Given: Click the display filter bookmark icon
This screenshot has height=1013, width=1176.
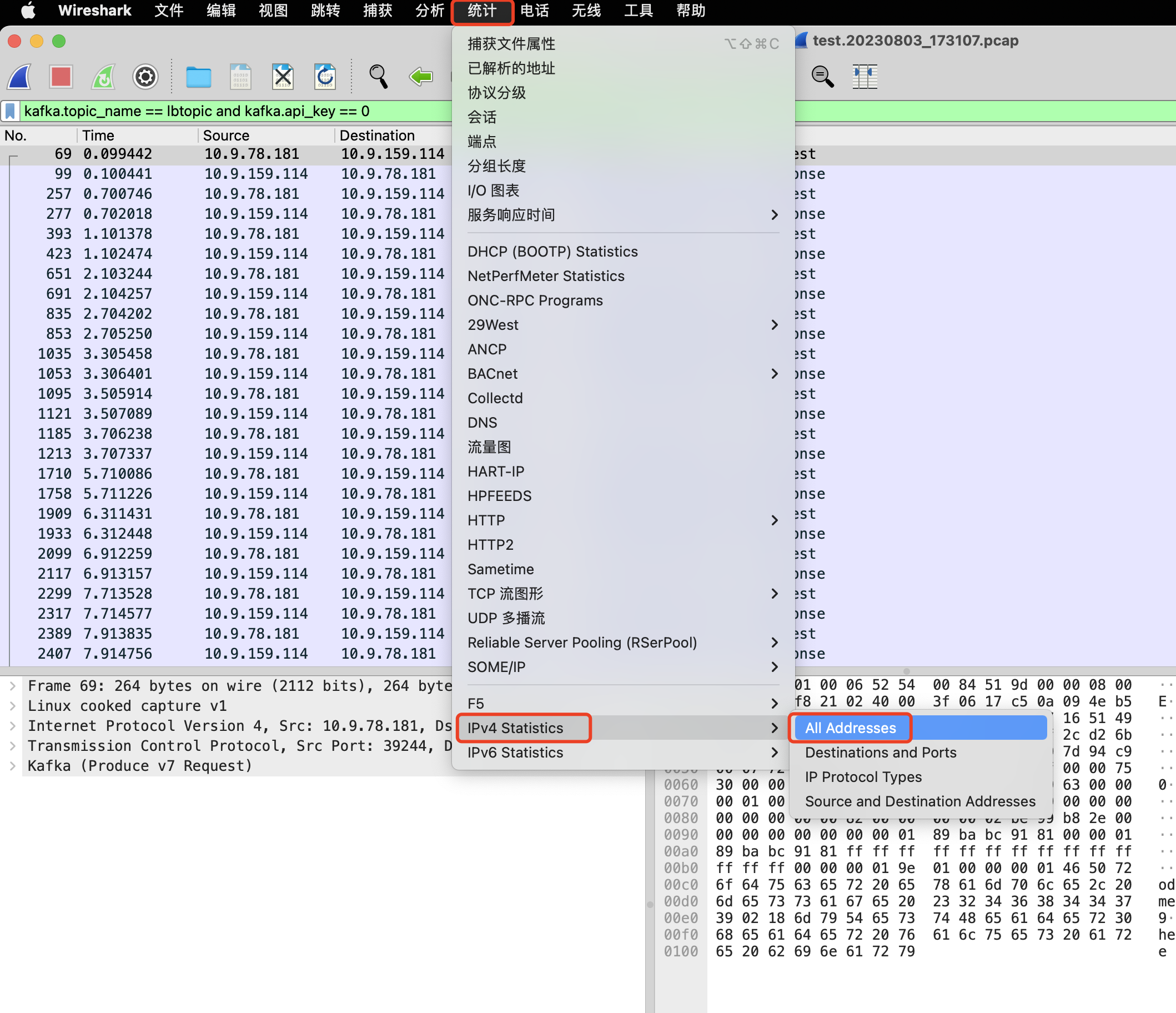Looking at the screenshot, I should pos(10,111).
